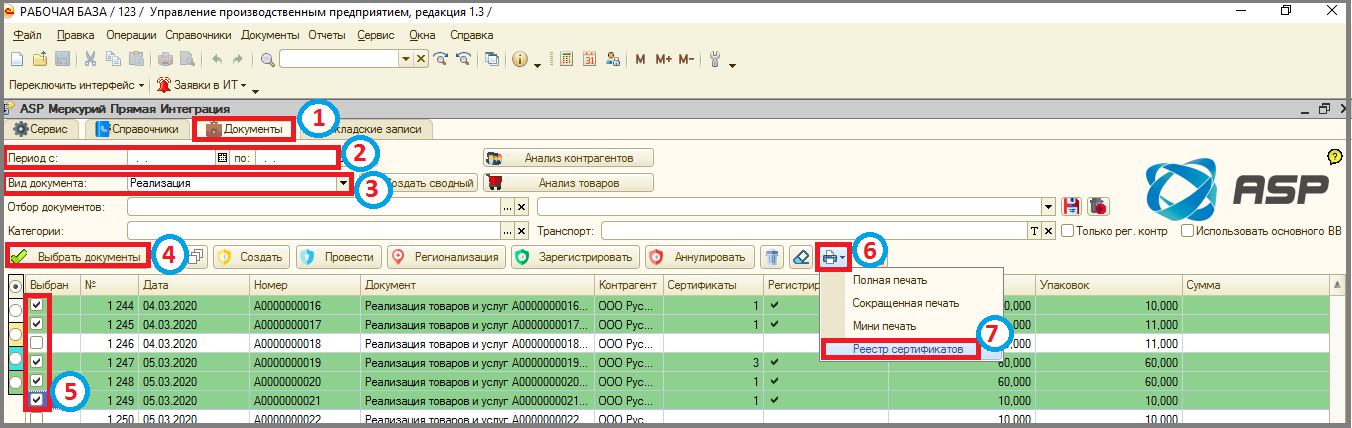Click the save diskette toolbar icon

pyautogui.click(x=61, y=59)
